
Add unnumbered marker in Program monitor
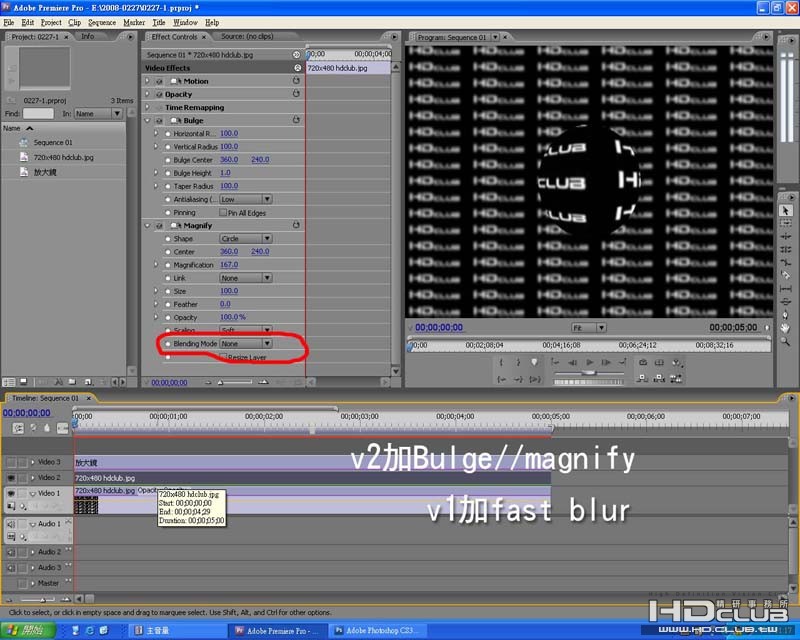click(534, 362)
